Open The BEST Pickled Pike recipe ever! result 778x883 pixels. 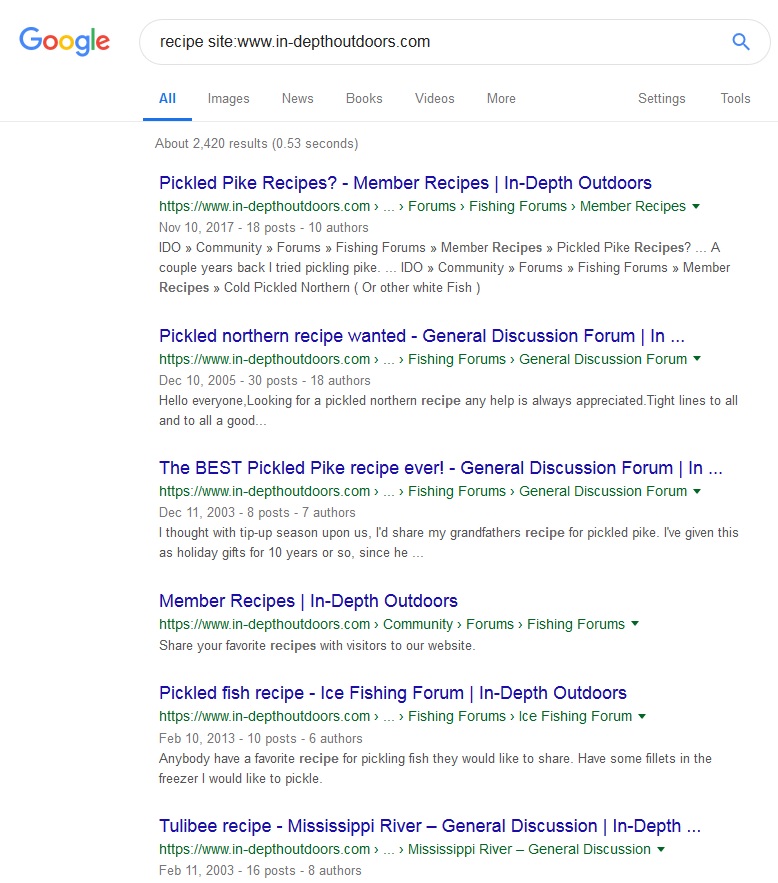click(x=440, y=468)
